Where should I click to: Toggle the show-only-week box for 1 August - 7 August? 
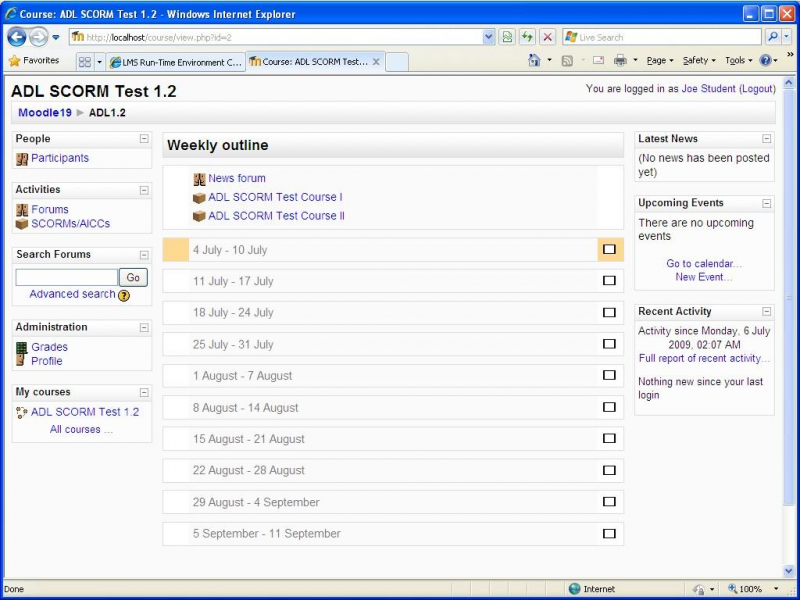pyautogui.click(x=609, y=375)
